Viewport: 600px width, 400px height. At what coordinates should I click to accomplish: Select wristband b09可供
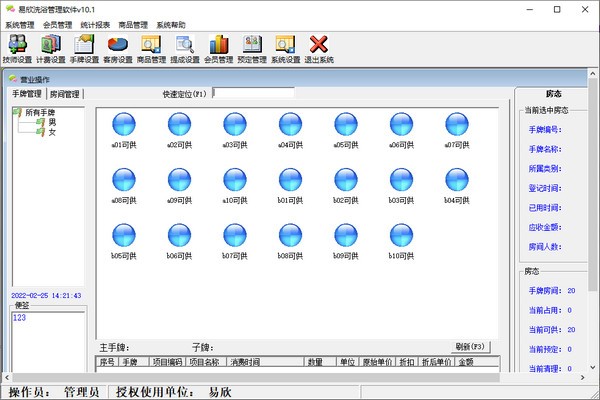coord(346,241)
